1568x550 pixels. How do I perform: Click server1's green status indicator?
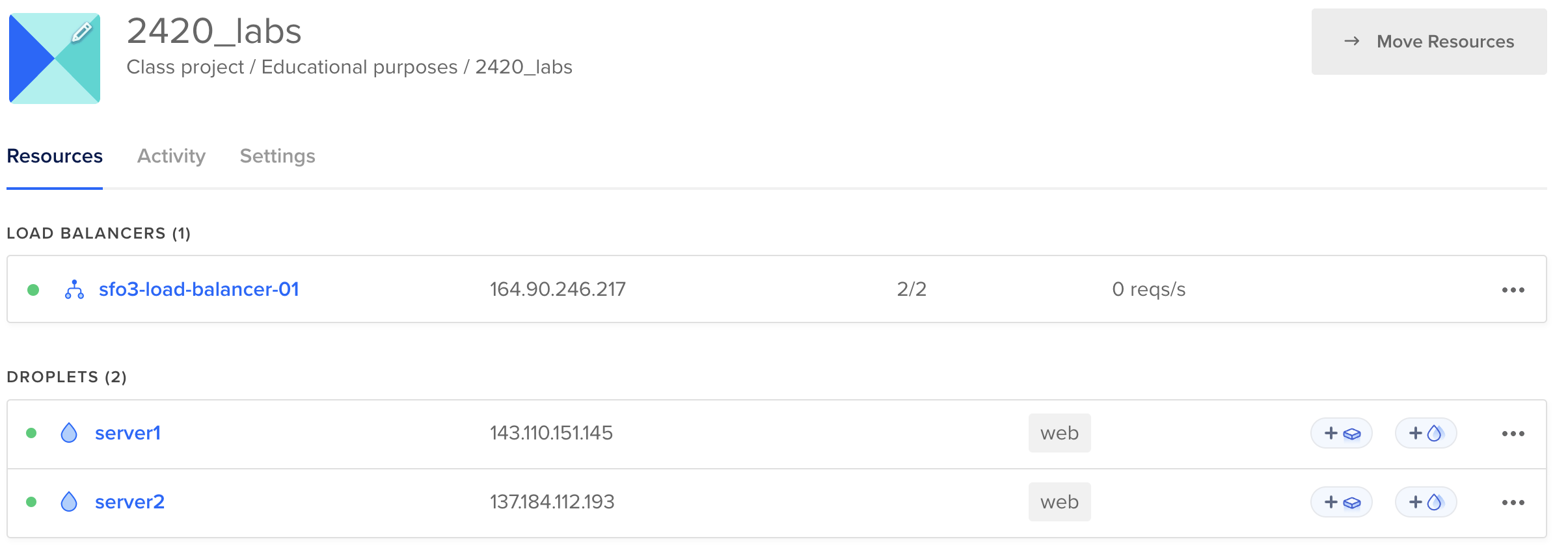pyautogui.click(x=33, y=433)
